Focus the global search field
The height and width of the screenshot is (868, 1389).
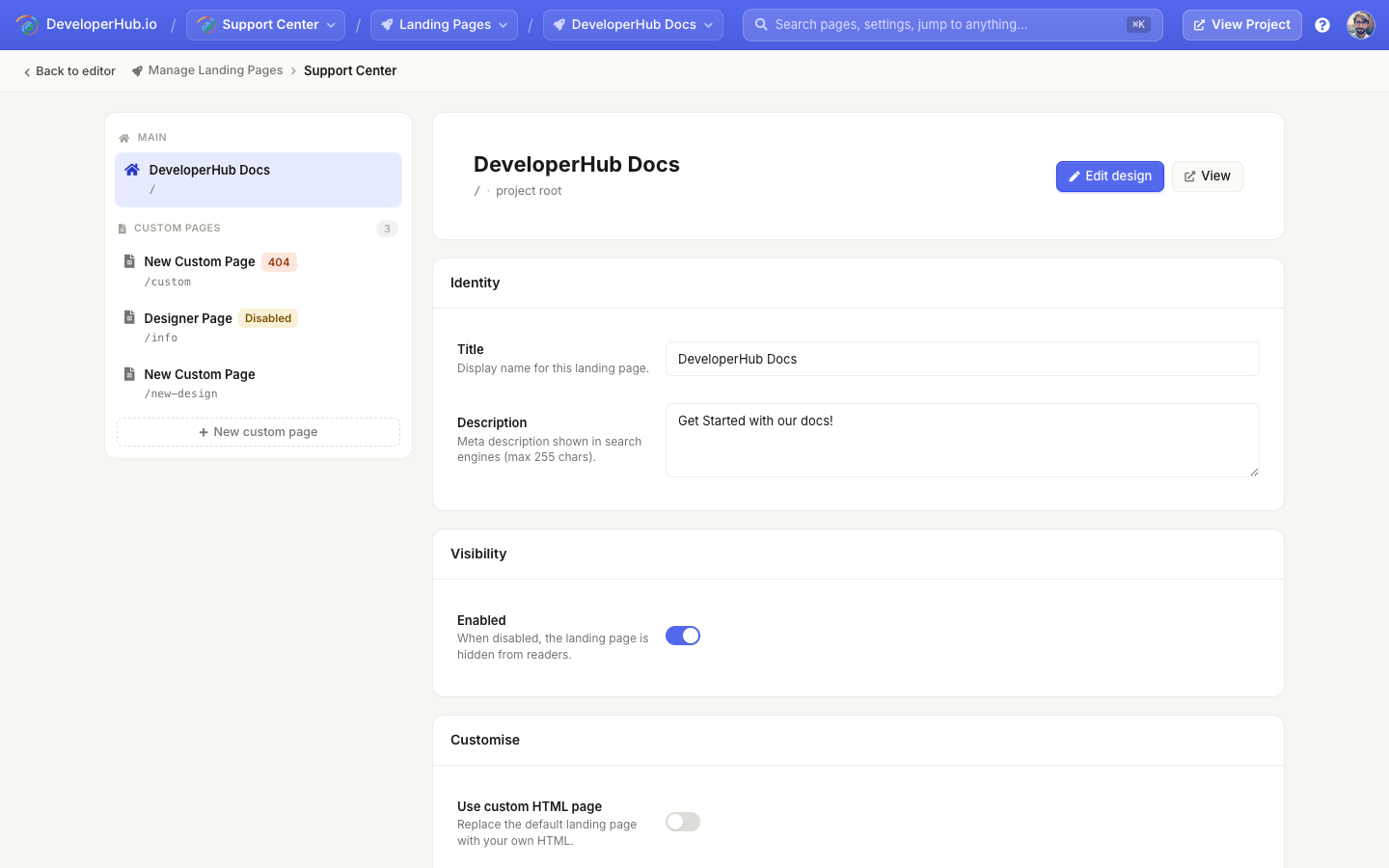click(x=953, y=25)
